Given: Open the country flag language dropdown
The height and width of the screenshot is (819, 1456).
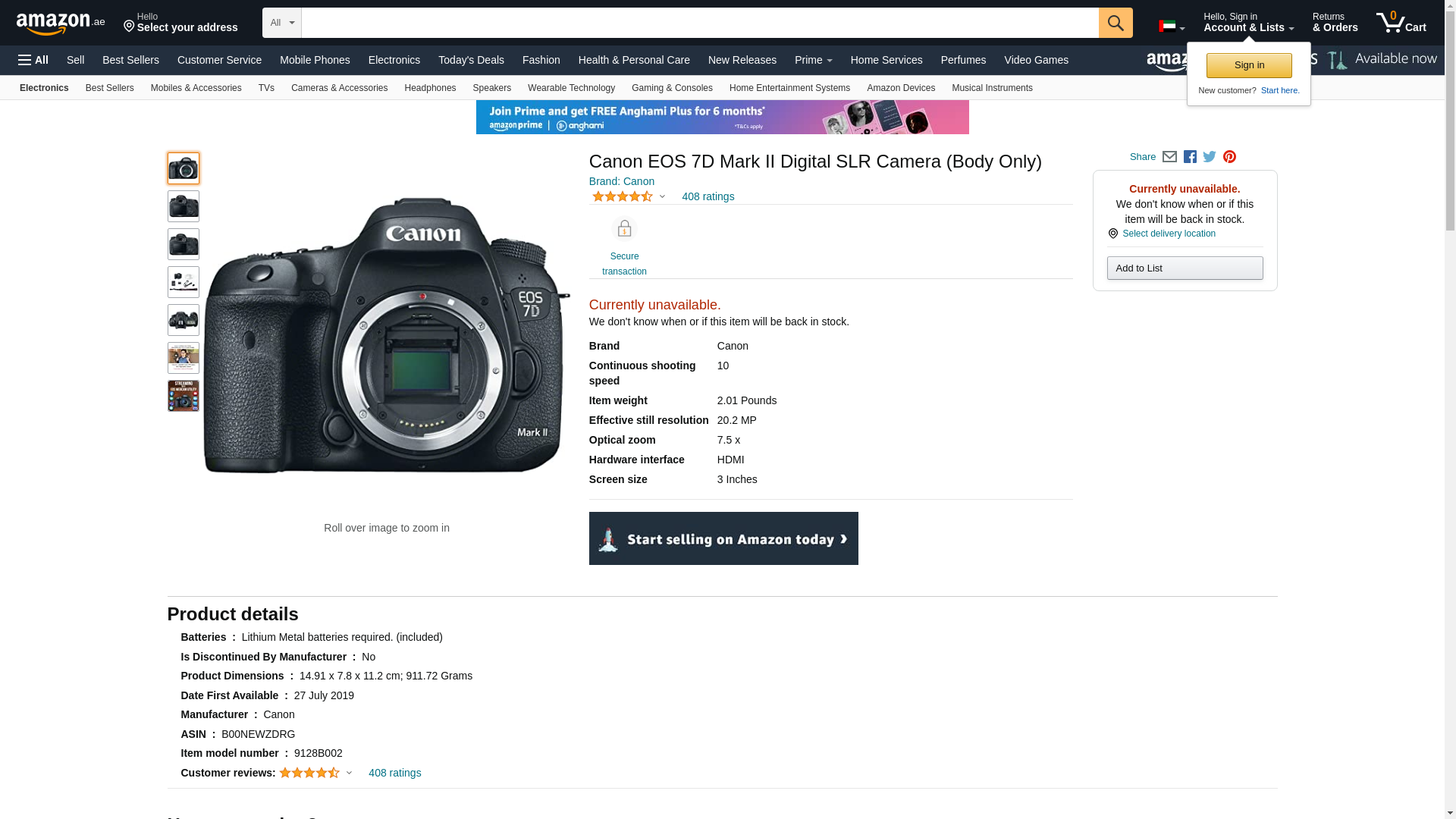Looking at the screenshot, I should (1171, 27).
